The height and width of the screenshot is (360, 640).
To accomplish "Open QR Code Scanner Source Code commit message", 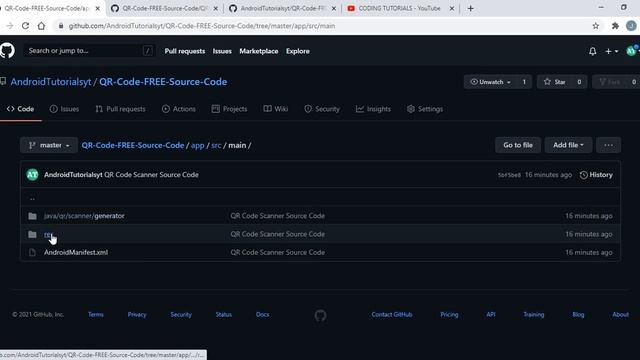I will point(151,175).
